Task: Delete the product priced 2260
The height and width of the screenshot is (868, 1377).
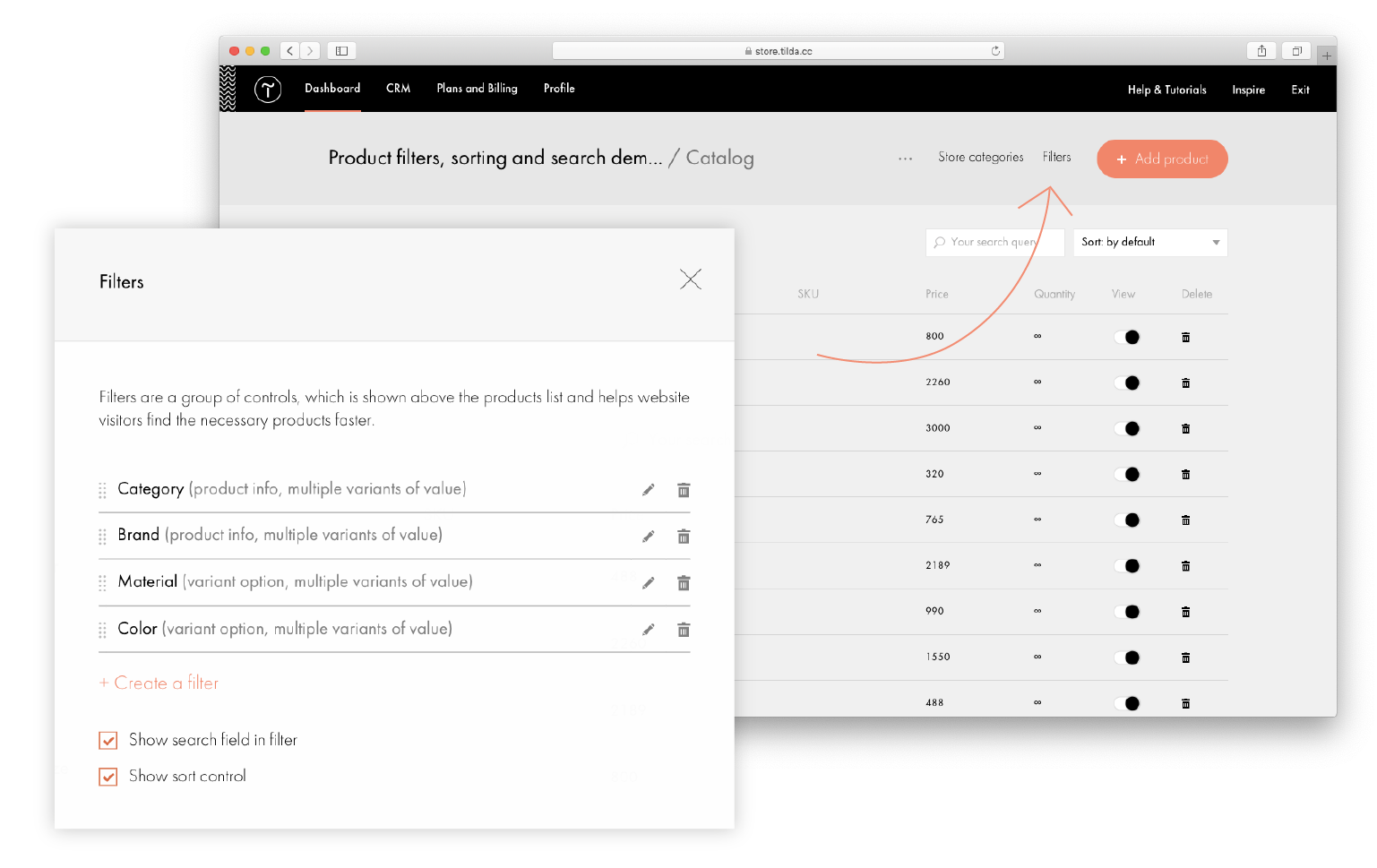Action: point(1185,382)
